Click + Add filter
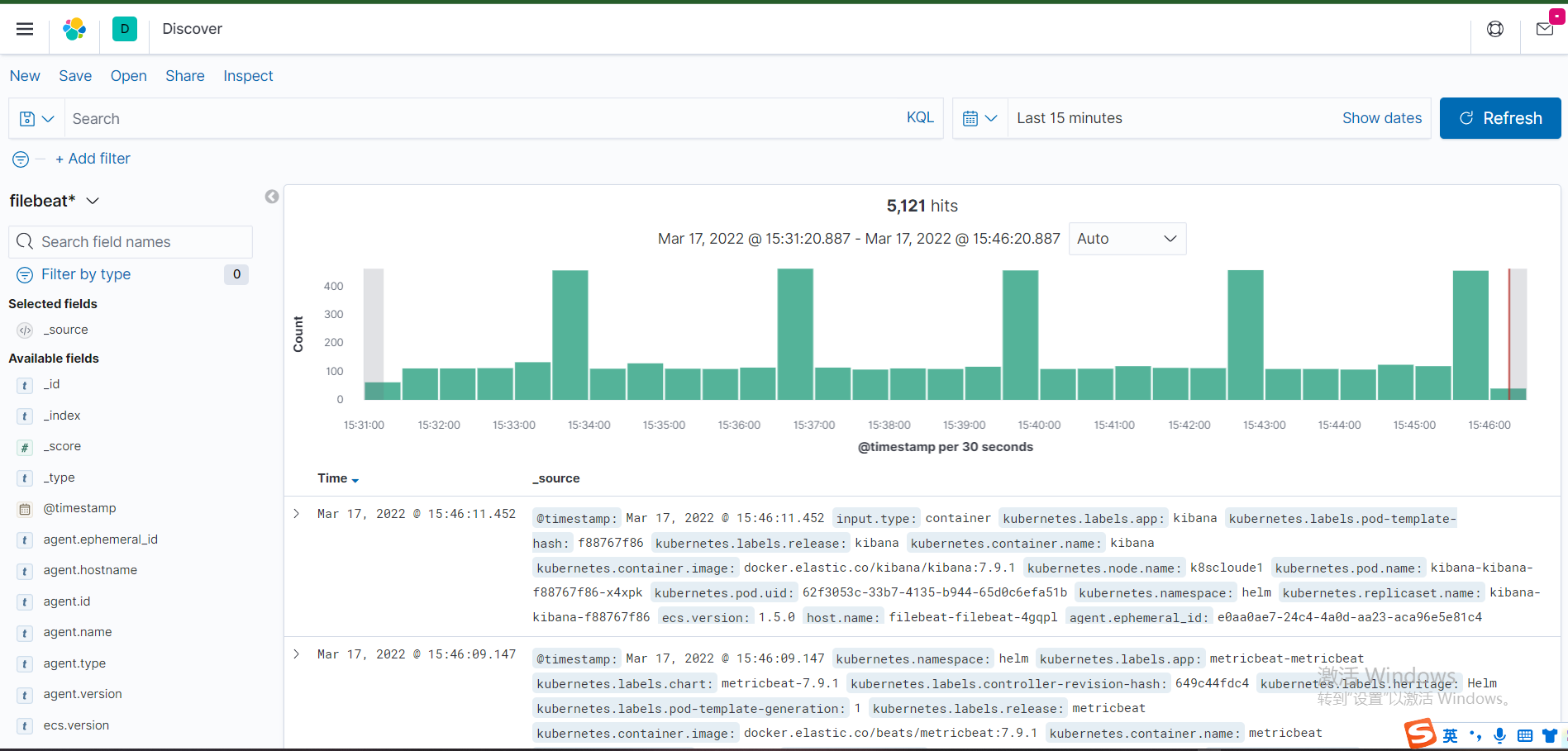The height and width of the screenshot is (751, 1568). point(93,159)
